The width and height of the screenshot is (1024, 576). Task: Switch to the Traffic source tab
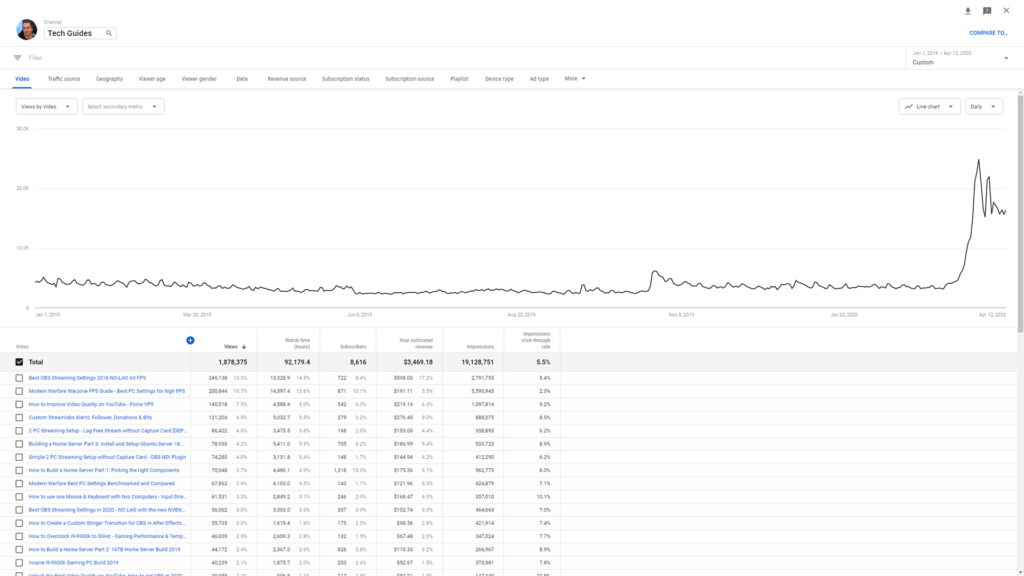pos(64,79)
